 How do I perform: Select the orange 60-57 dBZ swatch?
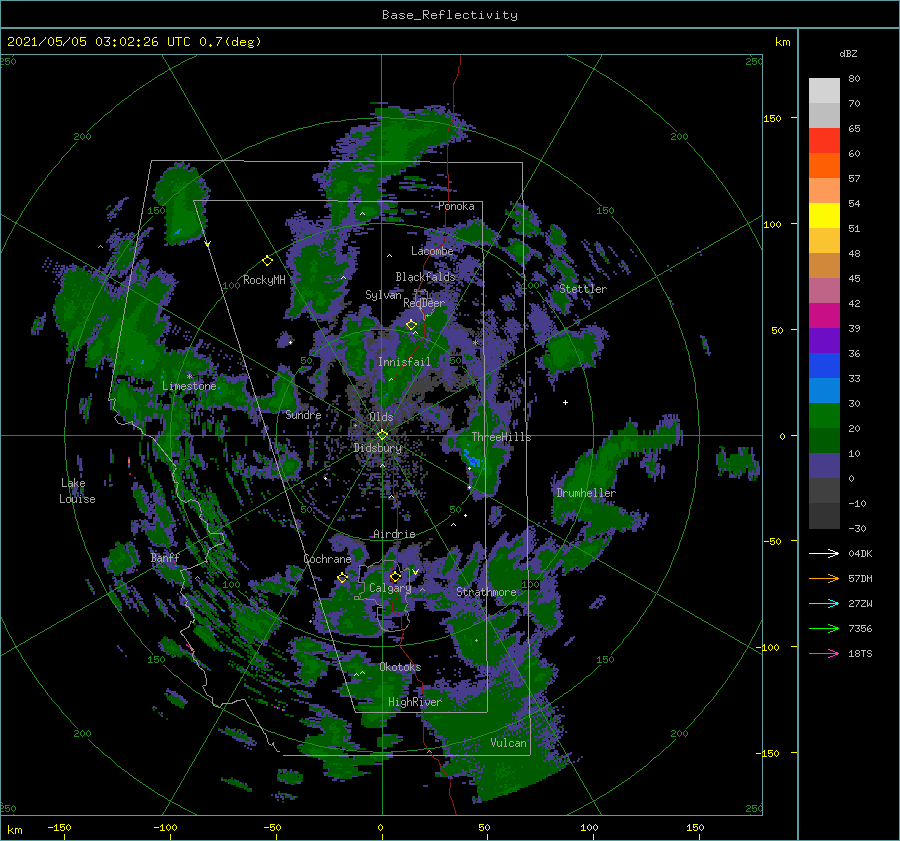tap(824, 165)
